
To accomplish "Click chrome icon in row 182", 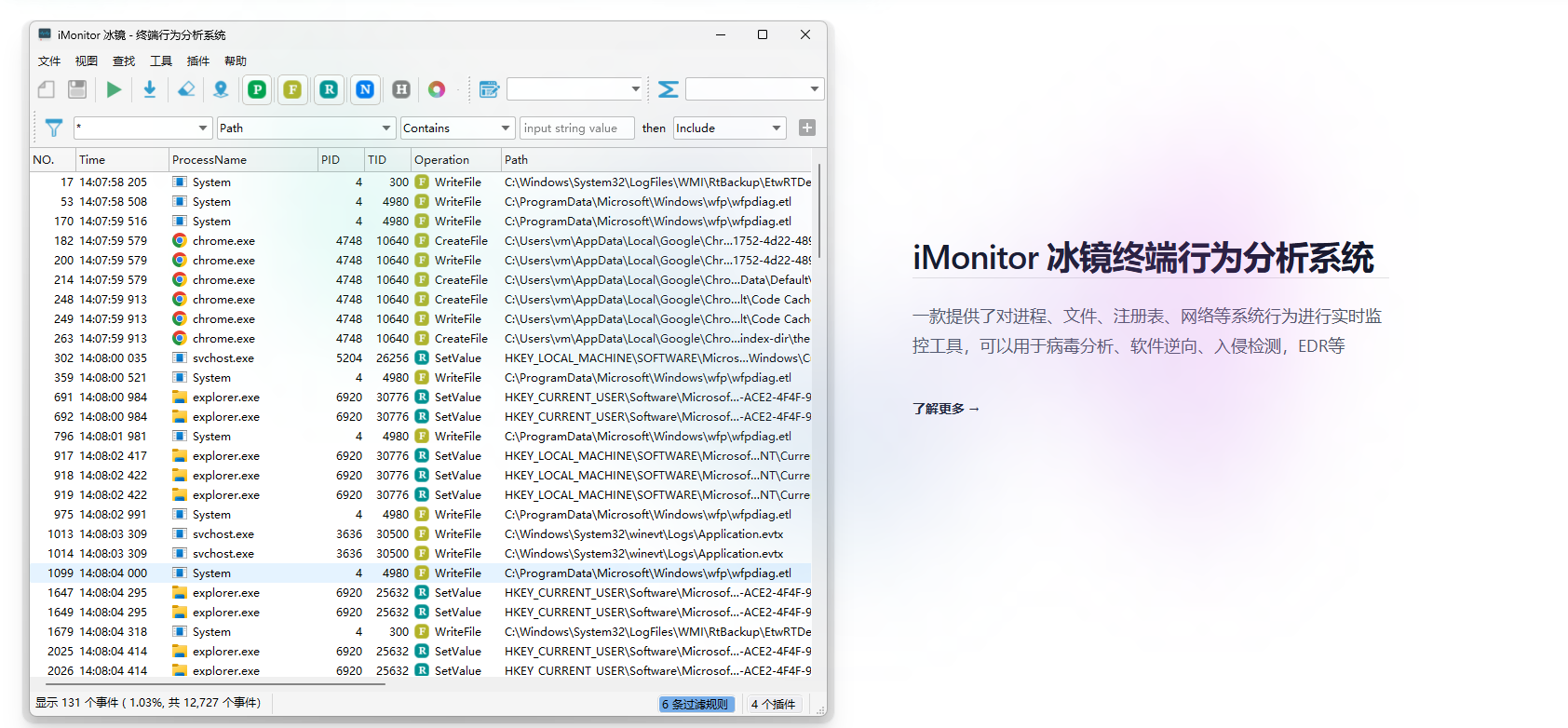I will (x=180, y=240).
